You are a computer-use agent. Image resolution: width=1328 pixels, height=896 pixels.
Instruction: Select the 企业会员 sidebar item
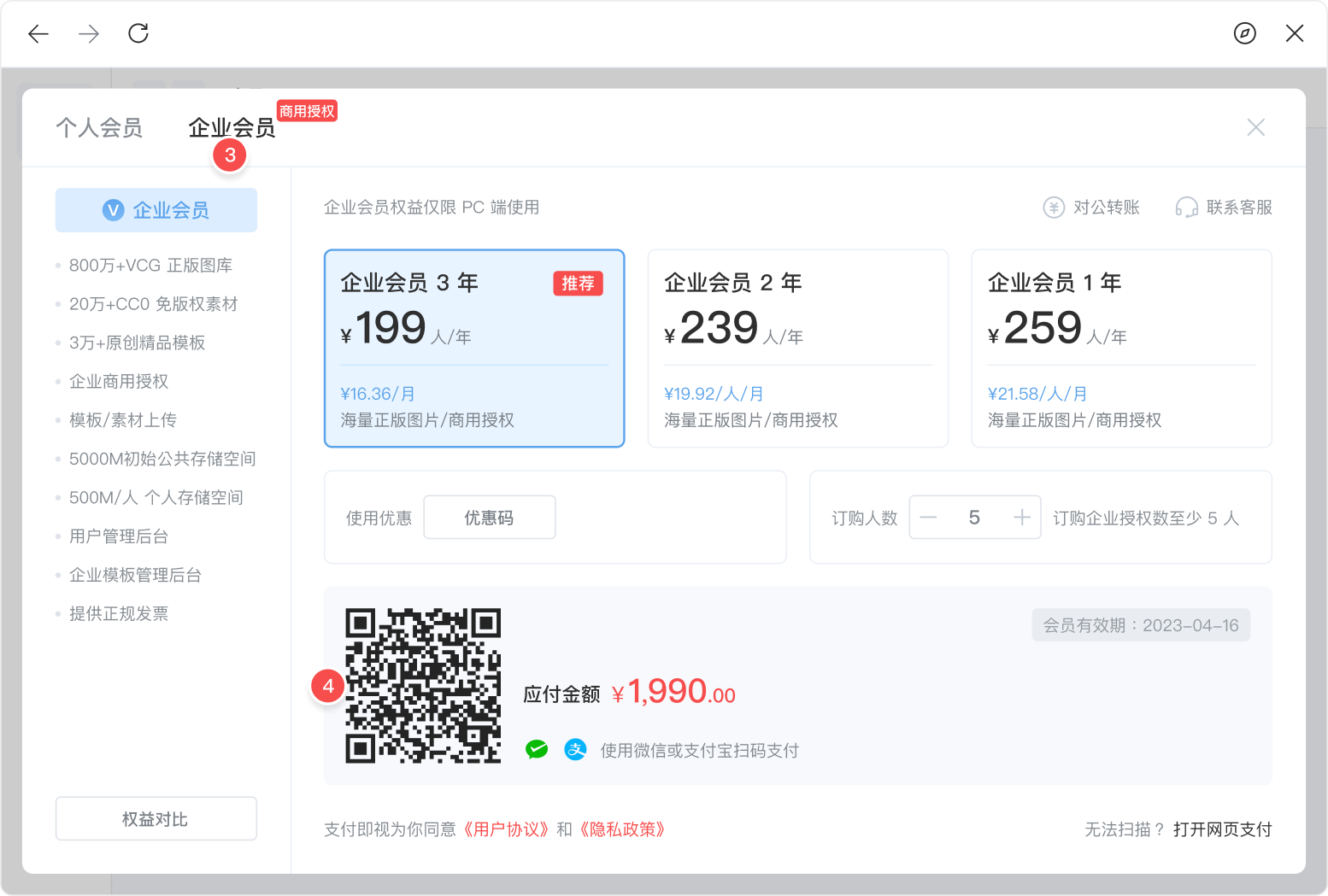[x=156, y=210]
